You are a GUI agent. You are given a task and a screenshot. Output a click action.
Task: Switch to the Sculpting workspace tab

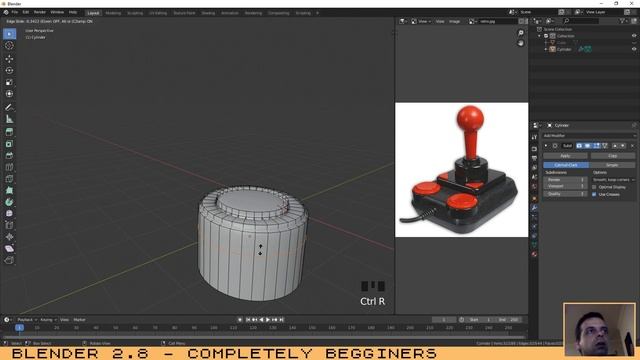[135, 13]
